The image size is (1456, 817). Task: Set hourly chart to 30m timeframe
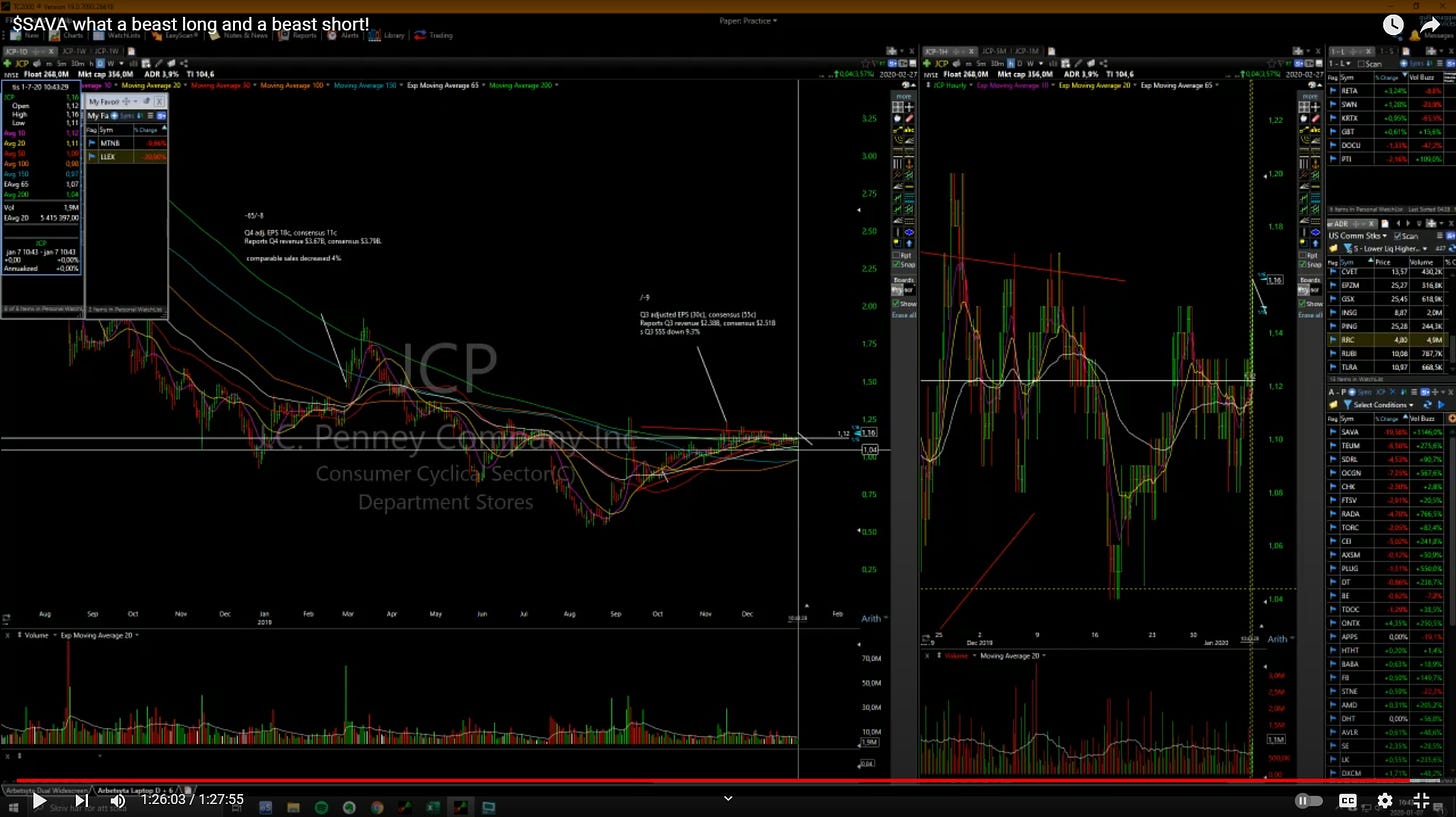click(997, 63)
